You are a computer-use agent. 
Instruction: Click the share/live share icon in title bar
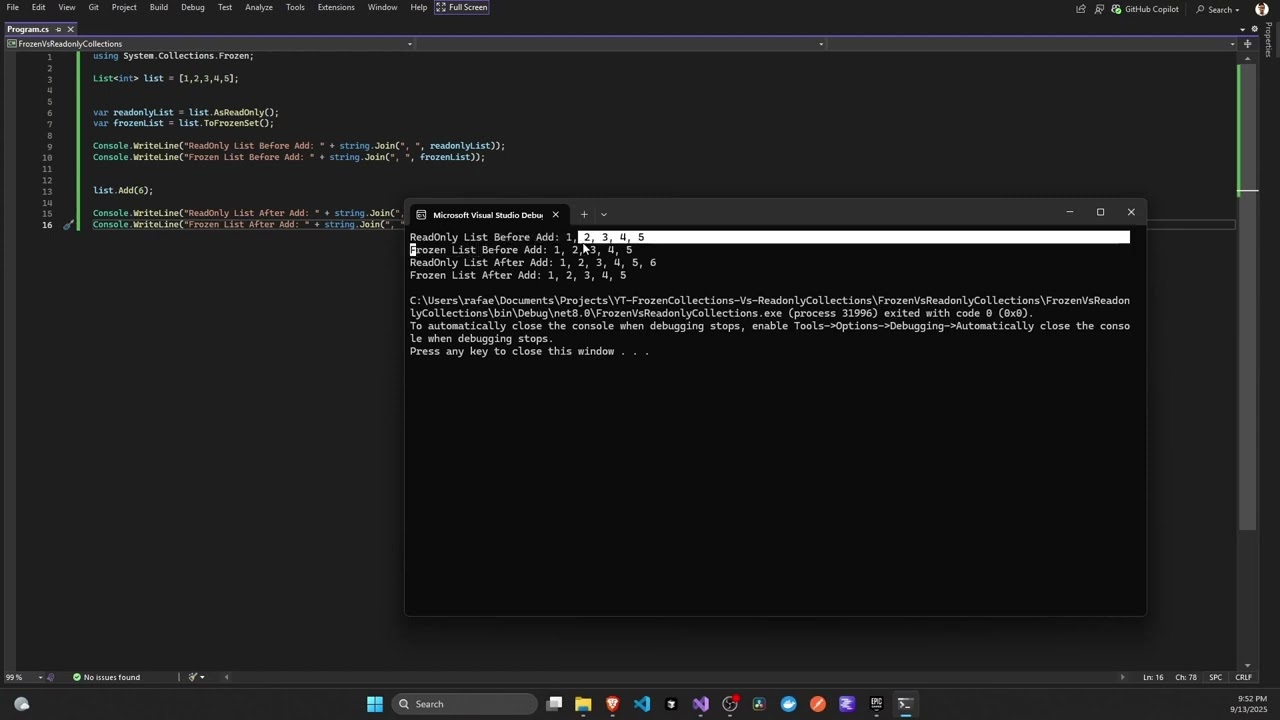tap(1080, 9)
